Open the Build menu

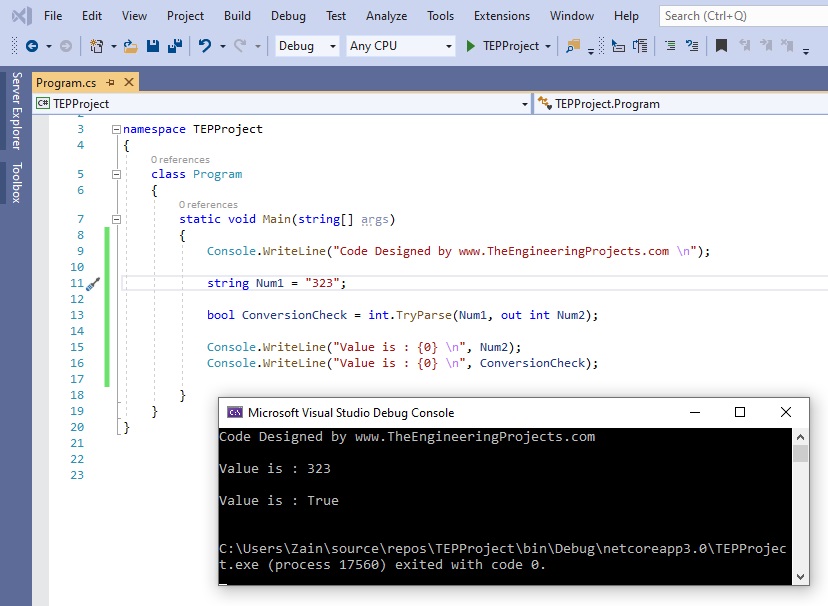pos(237,16)
